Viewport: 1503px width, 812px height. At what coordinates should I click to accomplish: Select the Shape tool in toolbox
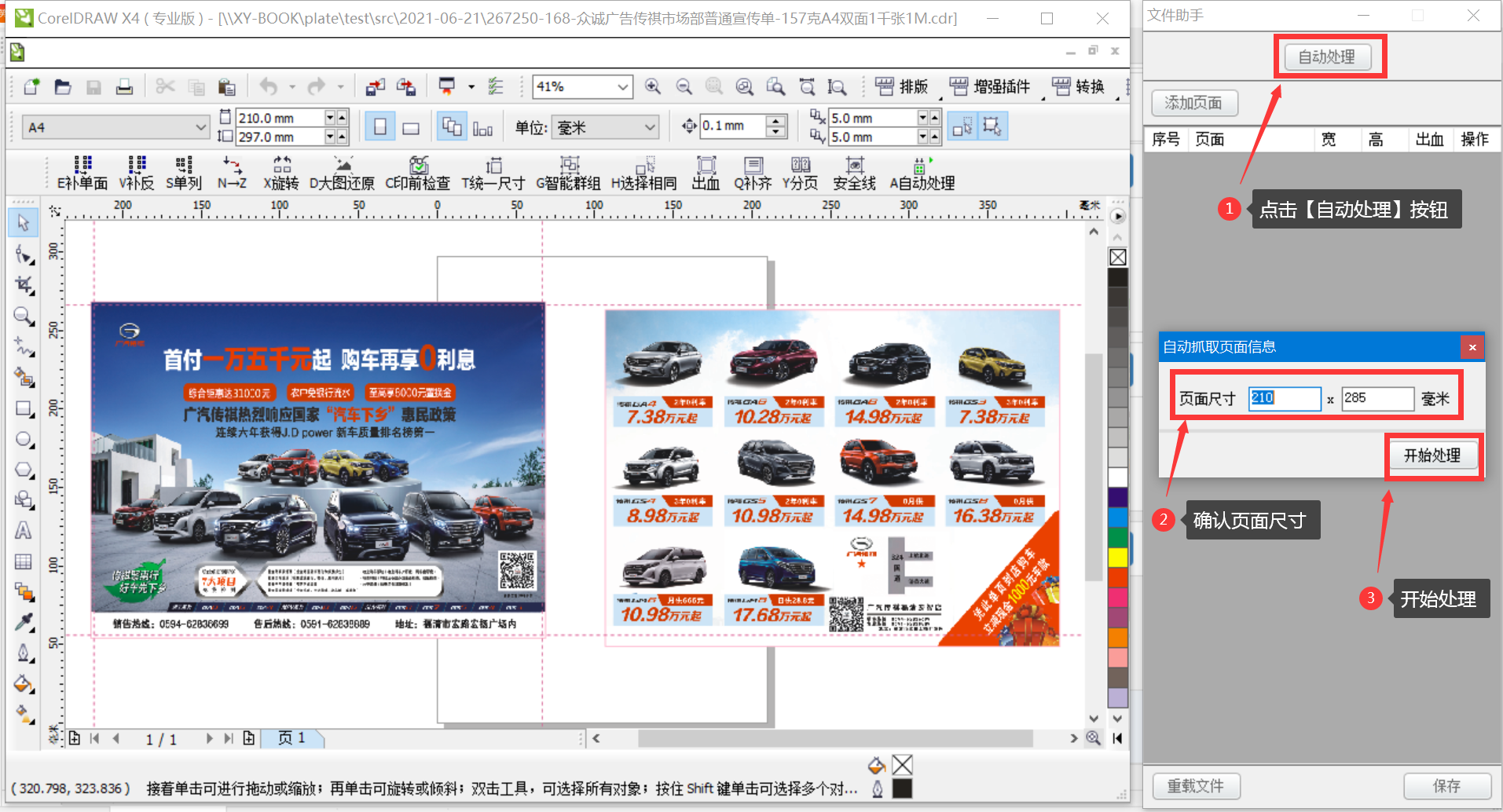(24, 254)
